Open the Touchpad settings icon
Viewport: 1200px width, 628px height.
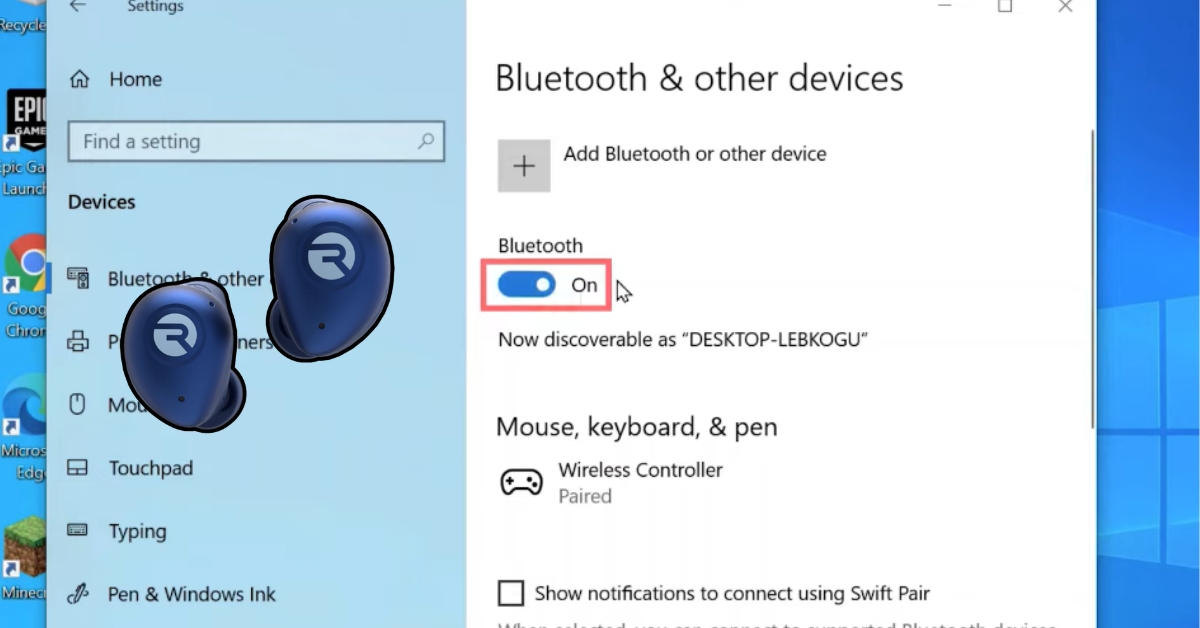78,468
